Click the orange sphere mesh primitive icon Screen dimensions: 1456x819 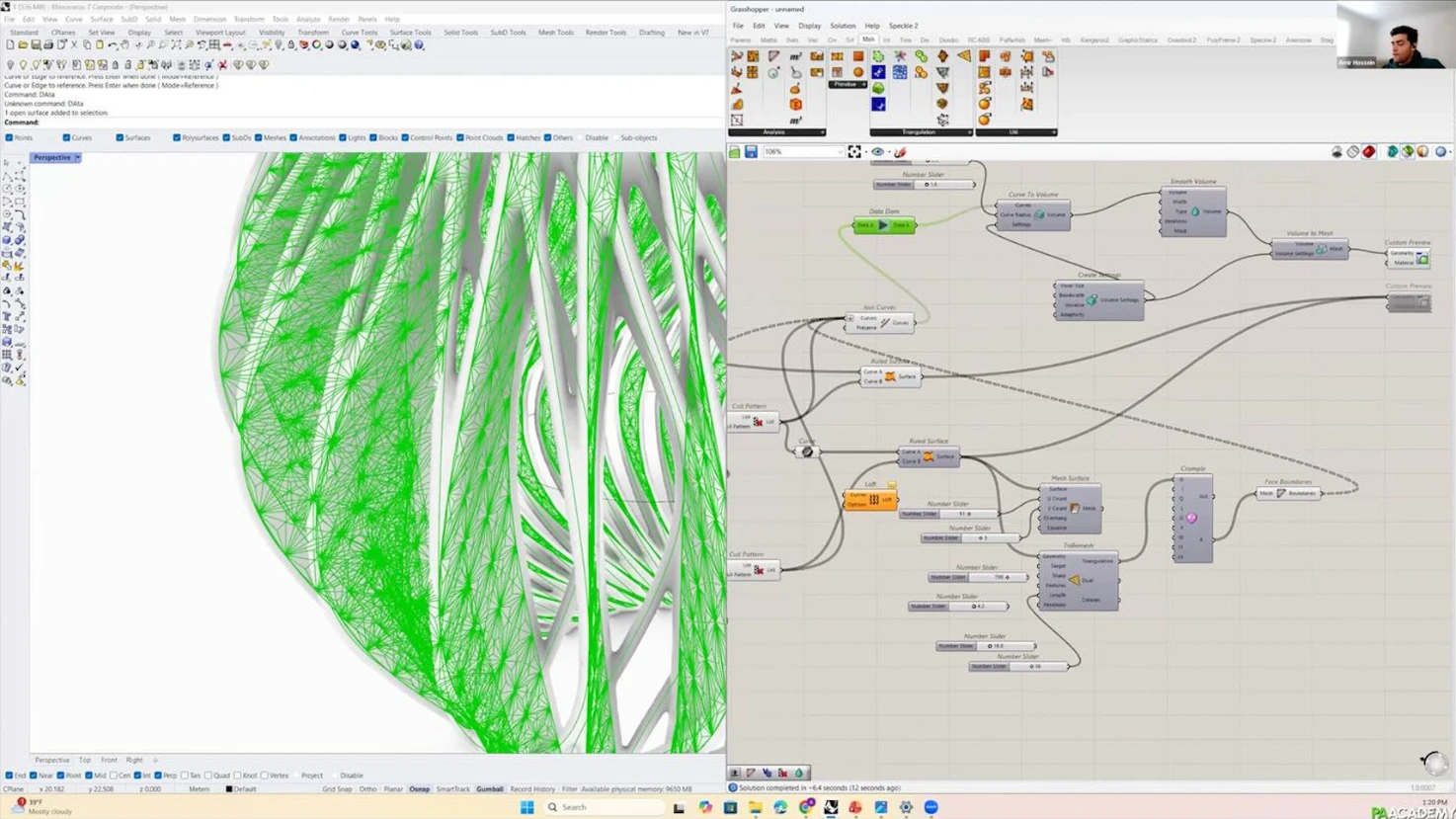857,72
